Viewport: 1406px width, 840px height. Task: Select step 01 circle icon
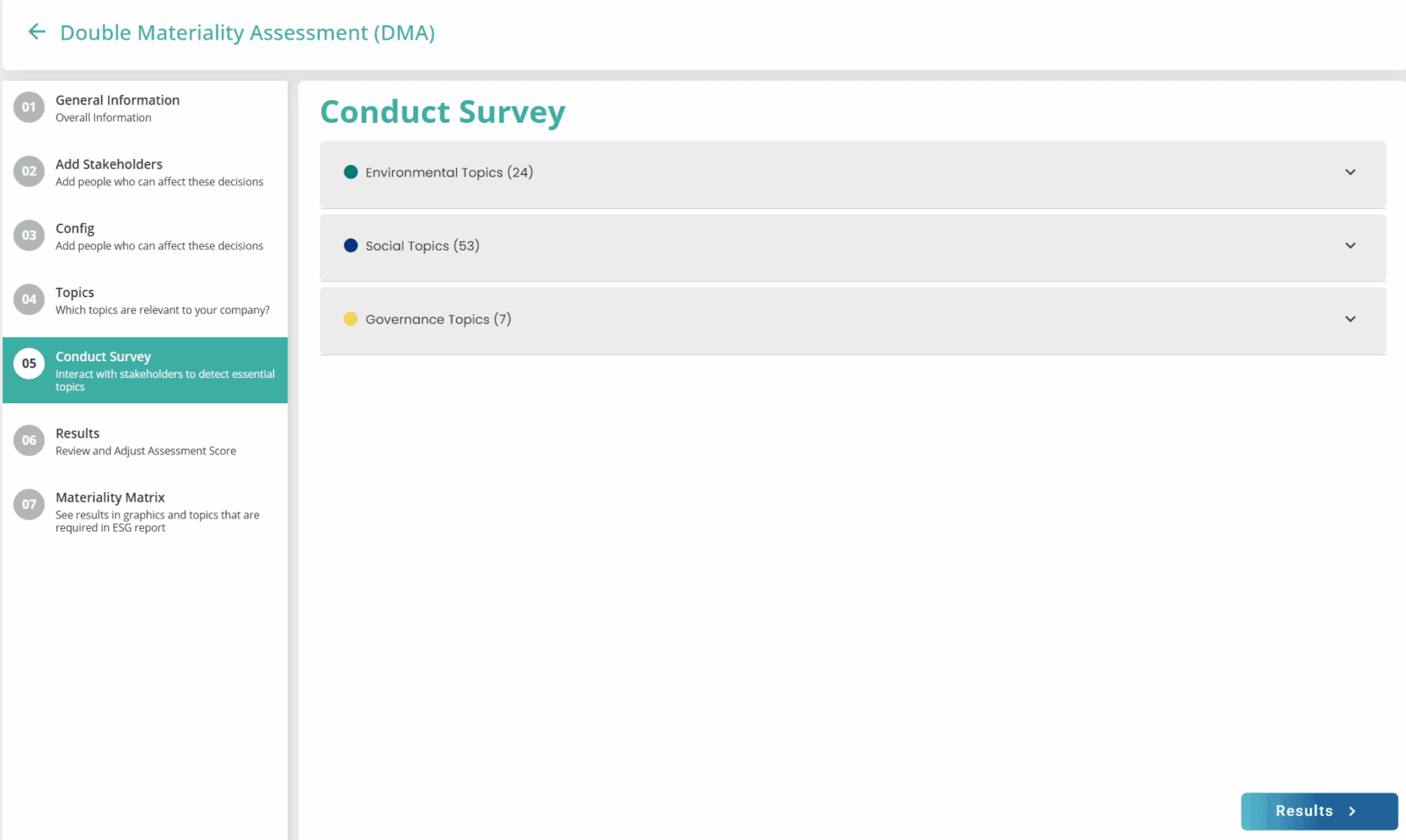point(29,107)
